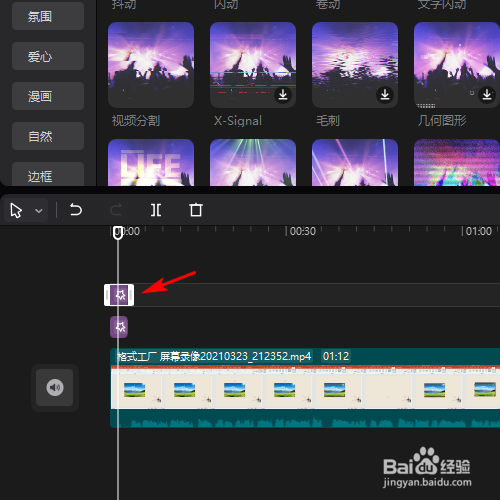Choose the 毛刺 effect thumbnail

point(355,65)
